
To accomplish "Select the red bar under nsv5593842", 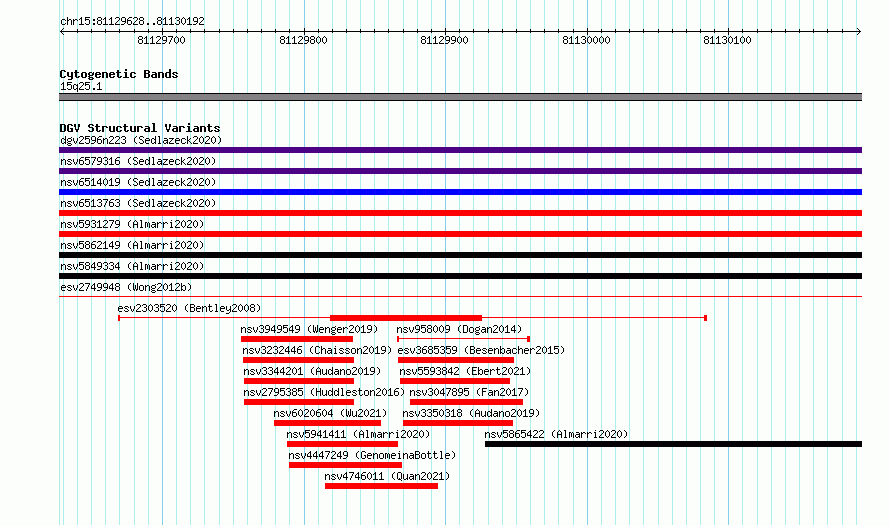I will coord(455,381).
